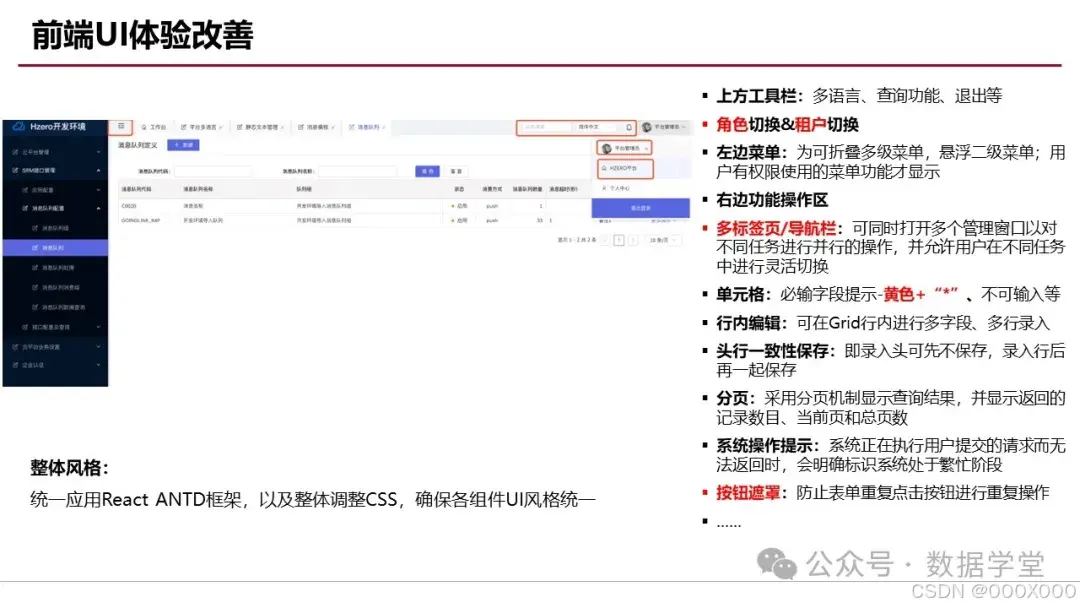This screenshot has width=1080, height=608.
Task: Click the Hzero cloud logo icon
Action: point(19,127)
